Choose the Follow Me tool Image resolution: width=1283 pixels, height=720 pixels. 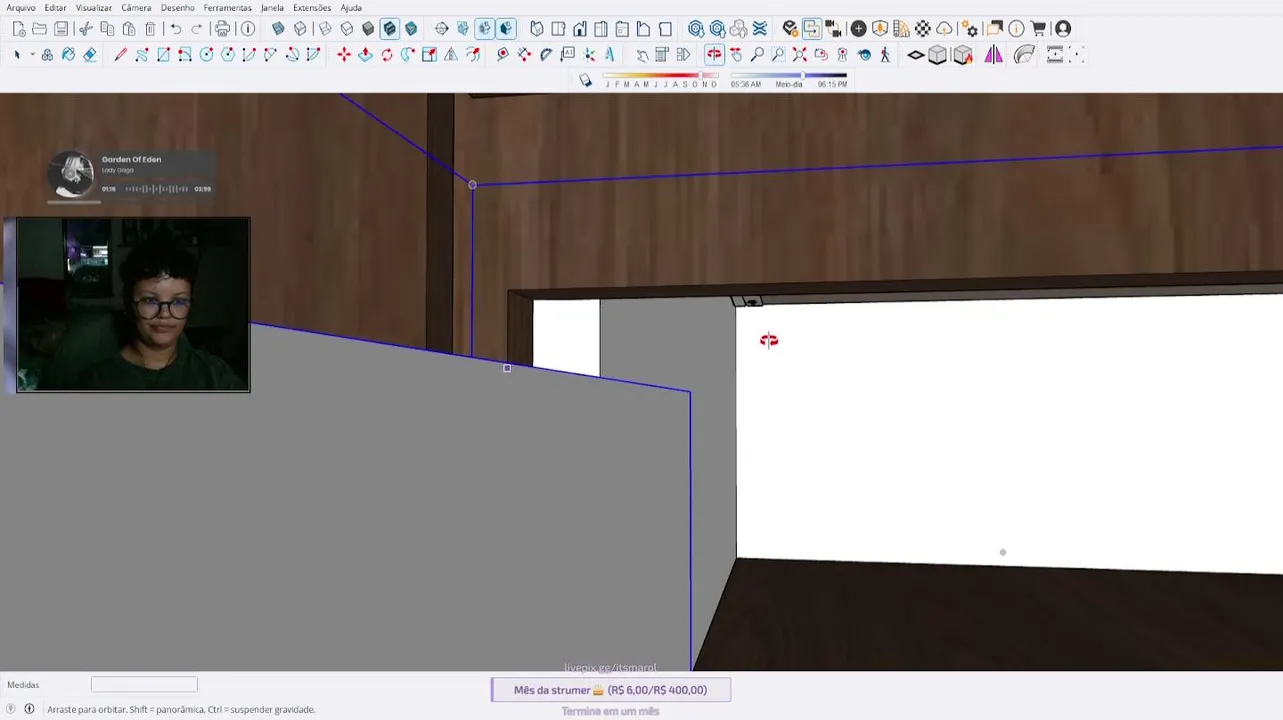tap(408, 55)
